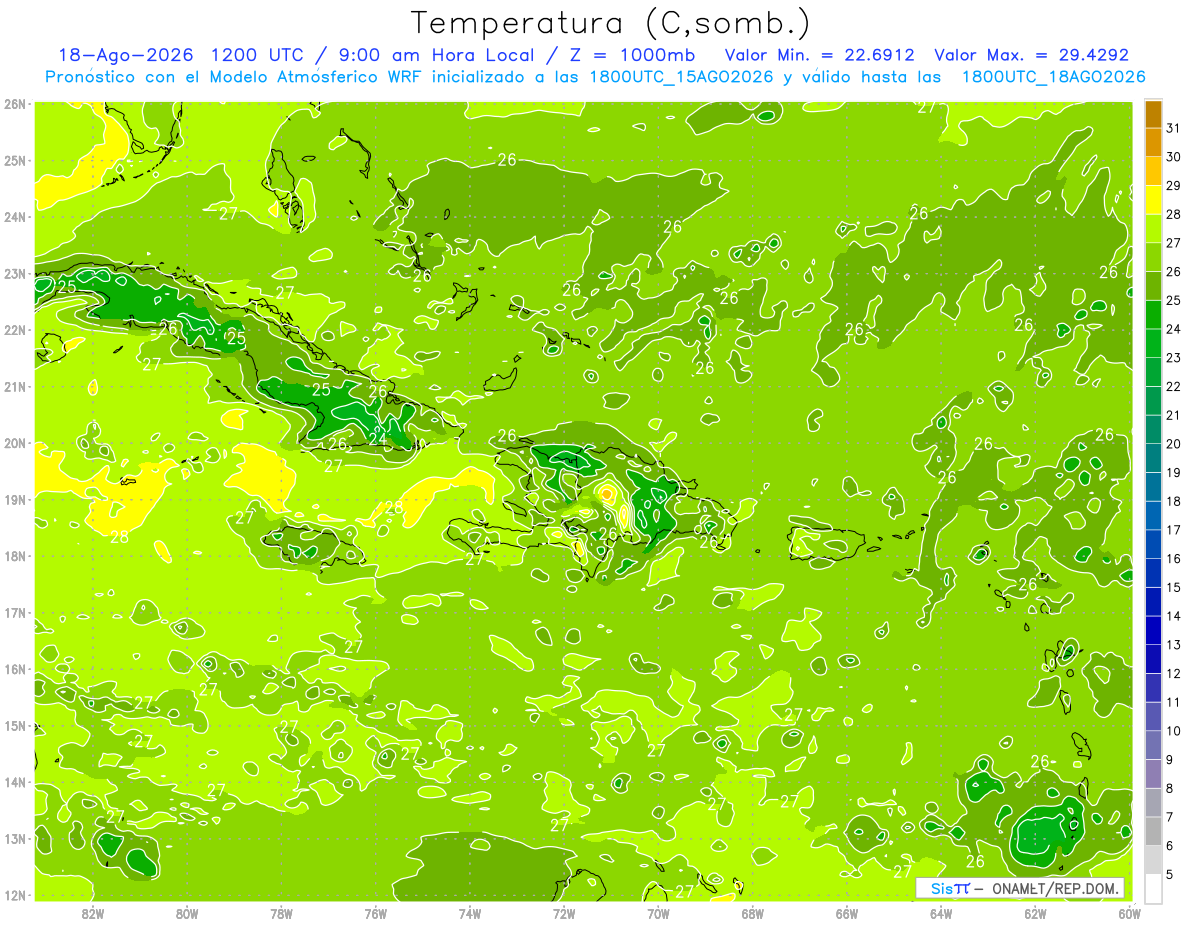Click the '62W' longitude axis label

click(1035, 913)
